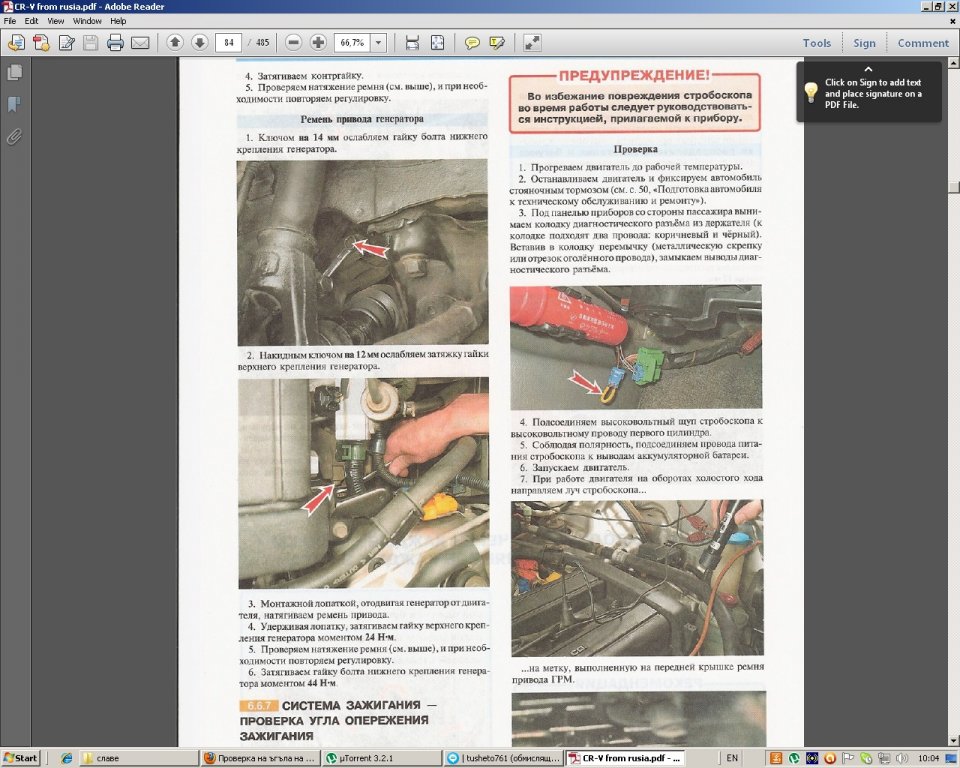Image resolution: width=960 pixels, height=768 pixels.
Task: Open the Tools pane
Action: (816, 43)
